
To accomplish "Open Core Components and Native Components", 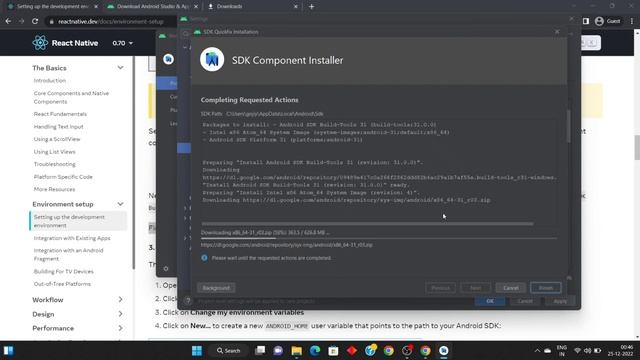I will (x=71, y=97).
